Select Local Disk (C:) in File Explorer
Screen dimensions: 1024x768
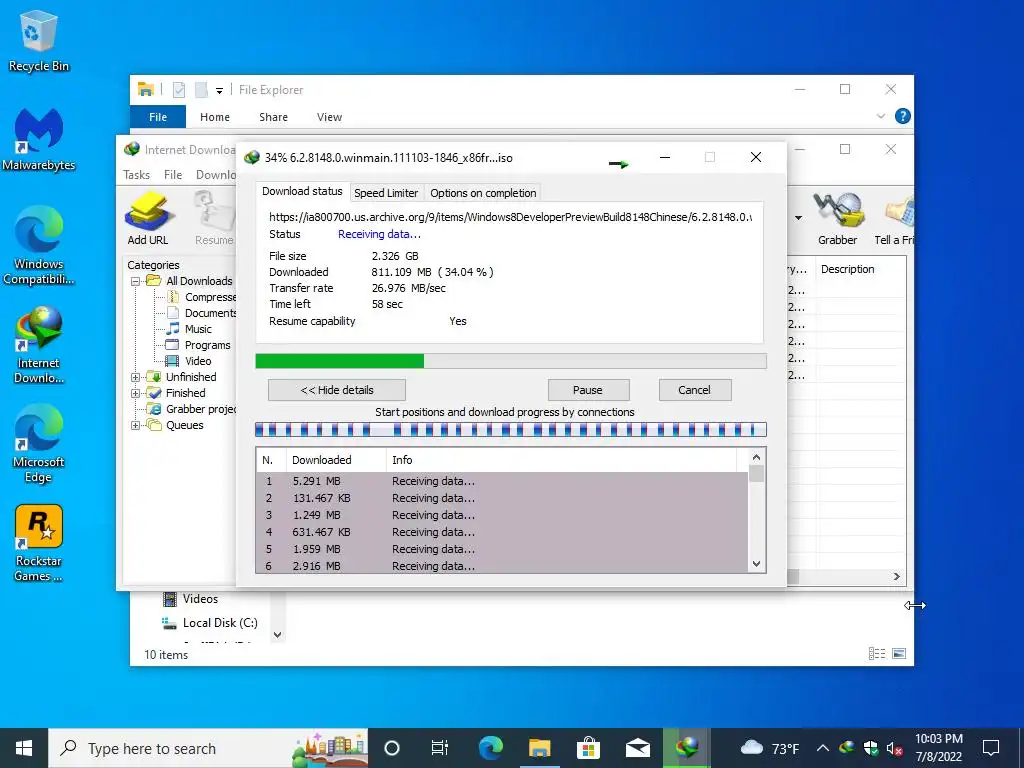pos(210,623)
